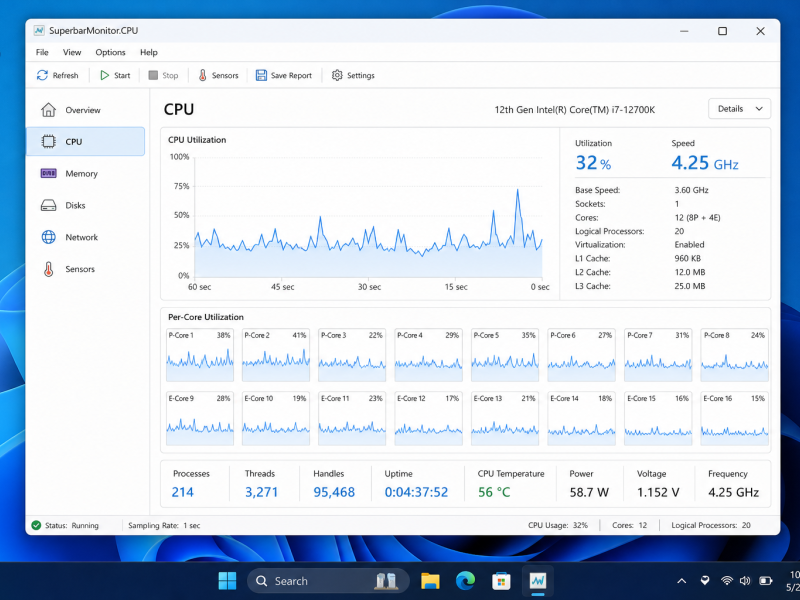The width and height of the screenshot is (800, 600).
Task: Launch Microsoft Edge from the taskbar
Action: (x=465, y=581)
